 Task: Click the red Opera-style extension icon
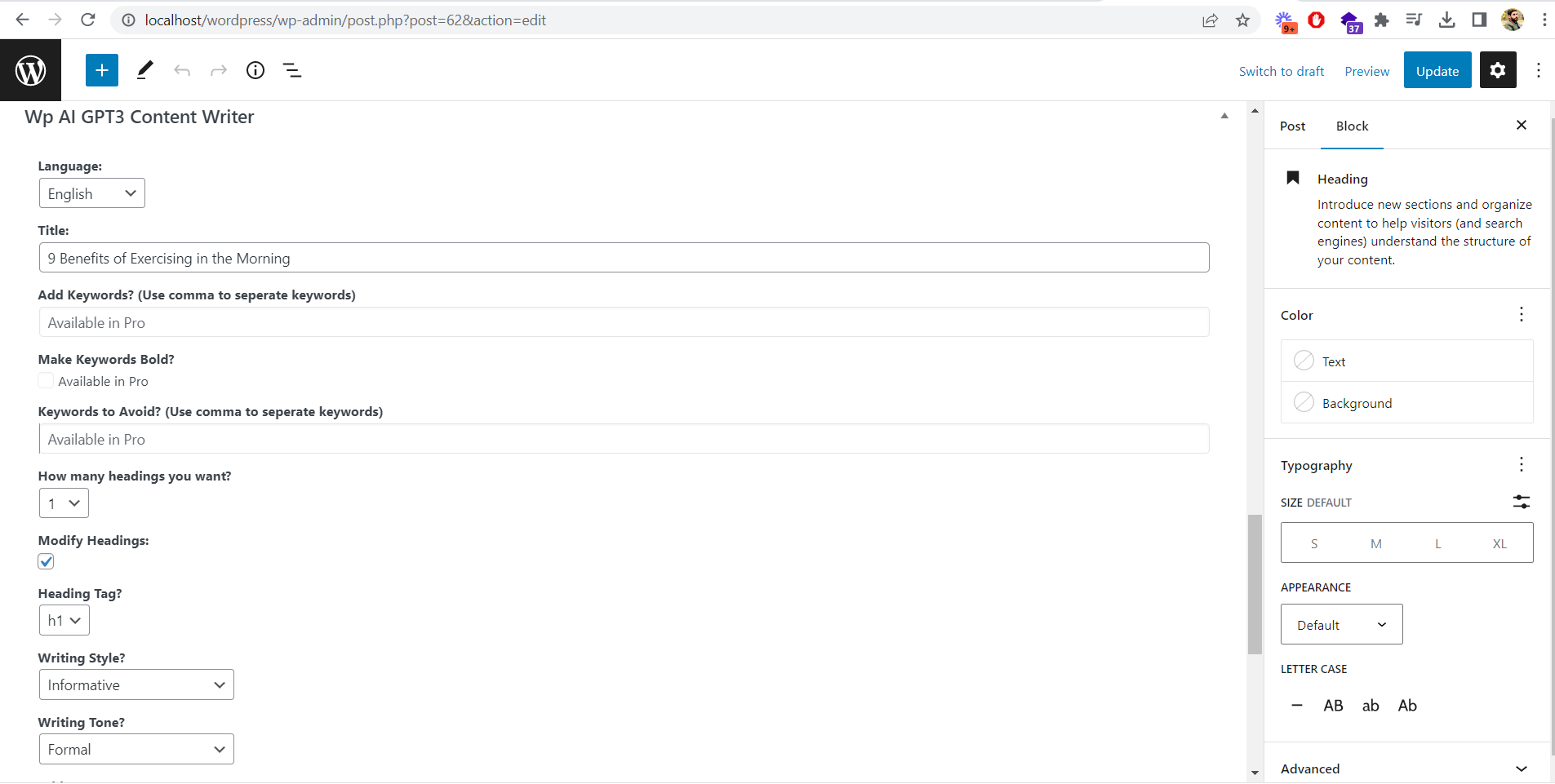click(x=1316, y=20)
